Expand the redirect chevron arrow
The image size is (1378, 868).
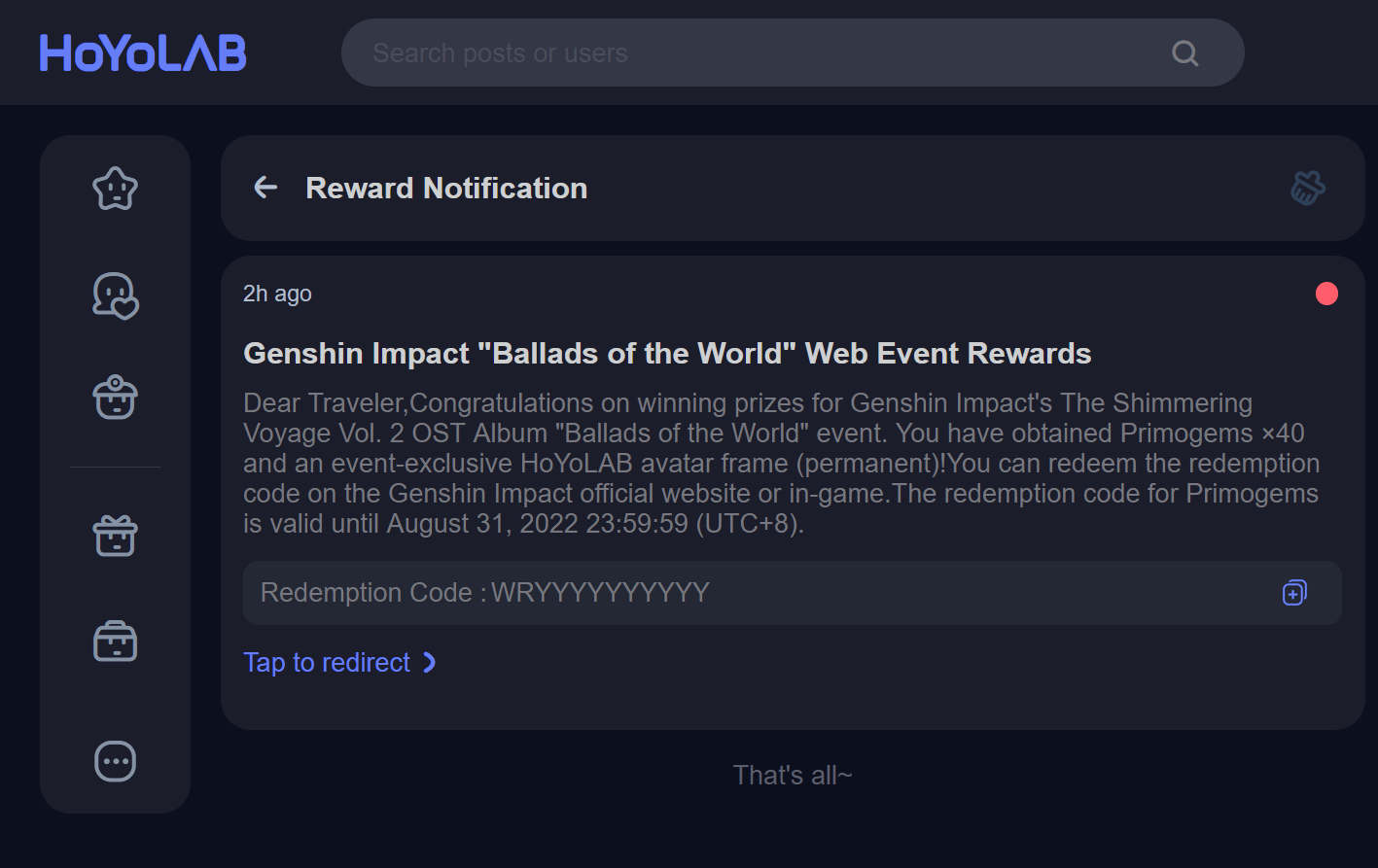429,662
